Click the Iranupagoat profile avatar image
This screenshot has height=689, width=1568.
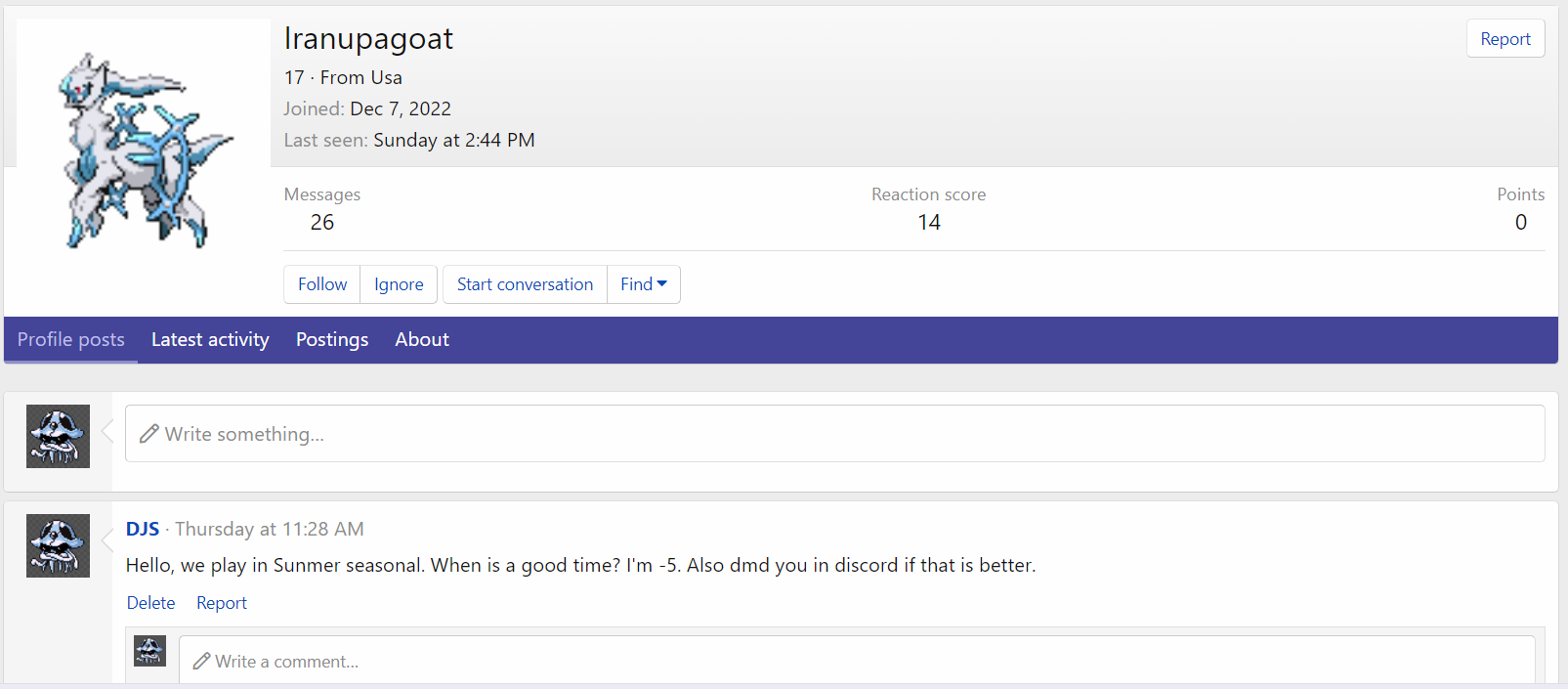point(144,146)
